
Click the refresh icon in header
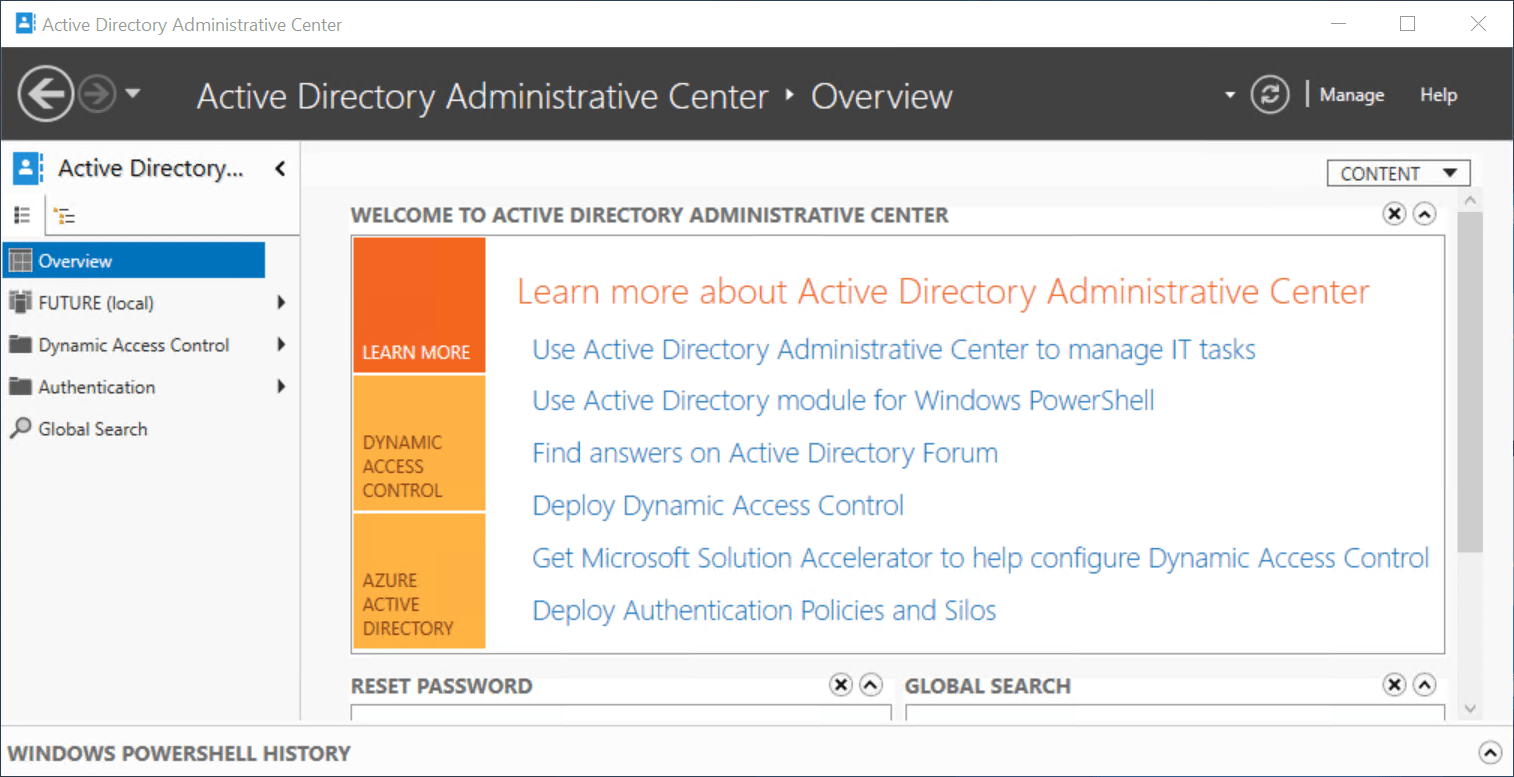click(1270, 95)
